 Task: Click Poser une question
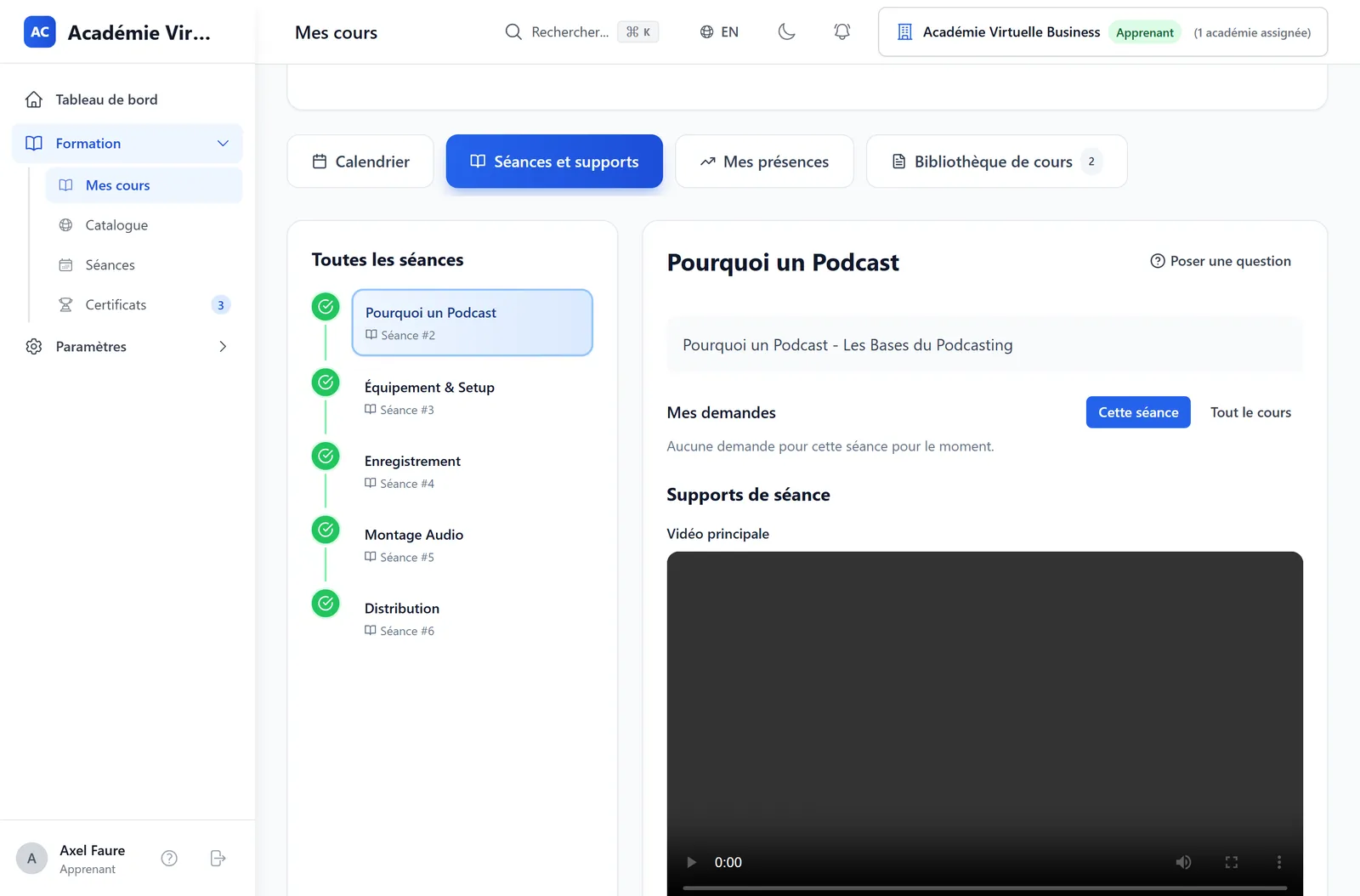coord(1221,261)
